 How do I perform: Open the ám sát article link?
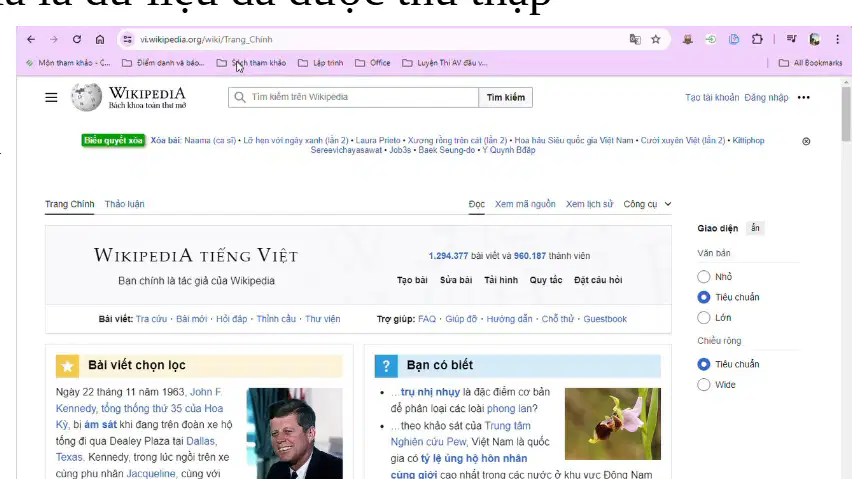(x=100, y=425)
